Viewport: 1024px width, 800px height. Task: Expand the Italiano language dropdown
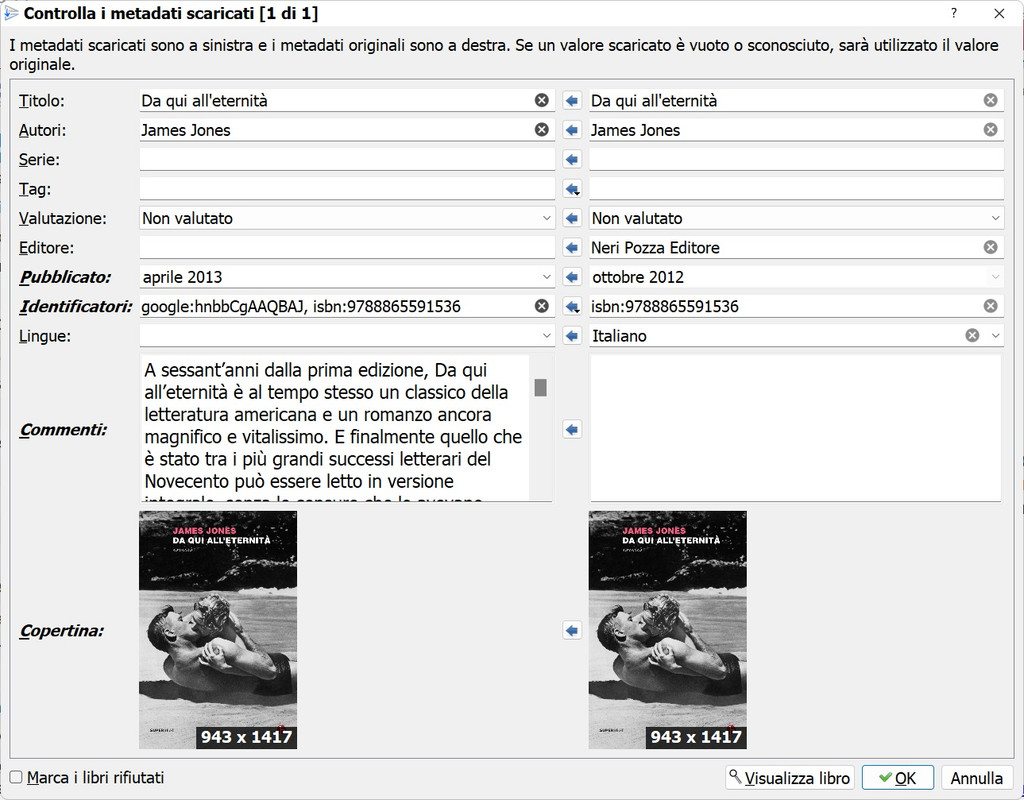[995, 336]
